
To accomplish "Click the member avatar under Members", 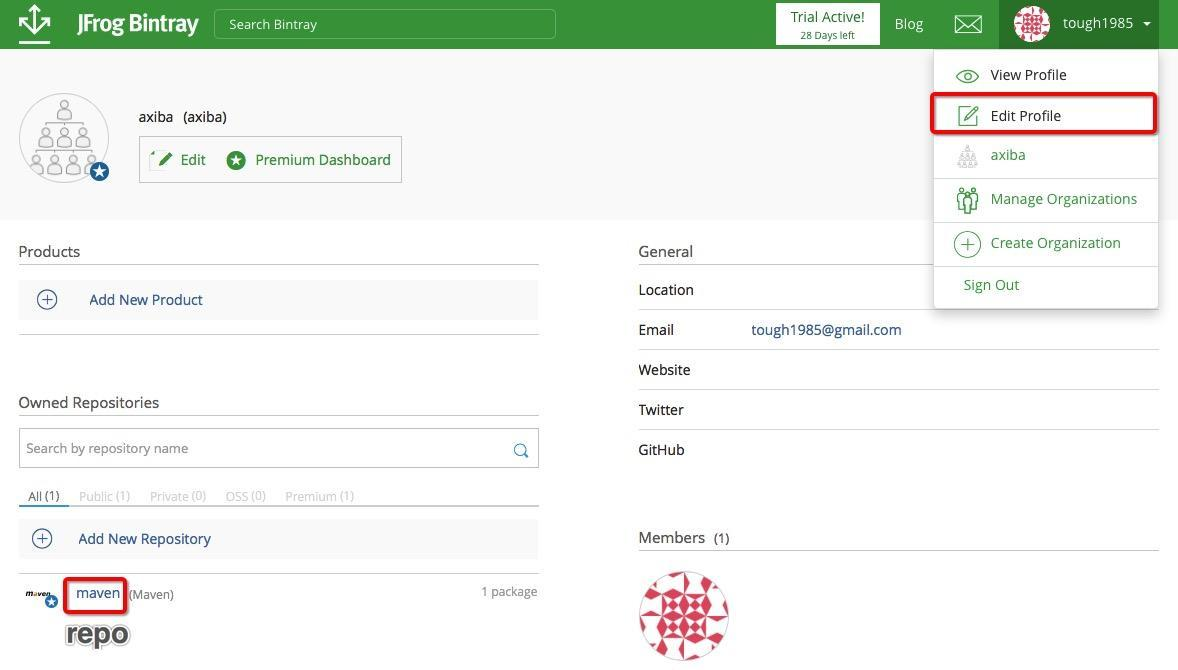I will (x=684, y=616).
